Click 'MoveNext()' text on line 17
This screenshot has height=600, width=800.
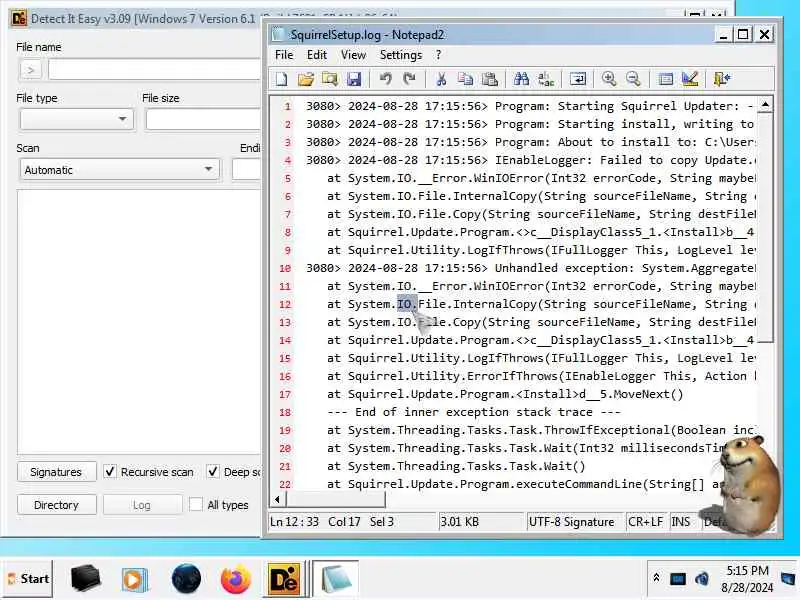(648, 394)
